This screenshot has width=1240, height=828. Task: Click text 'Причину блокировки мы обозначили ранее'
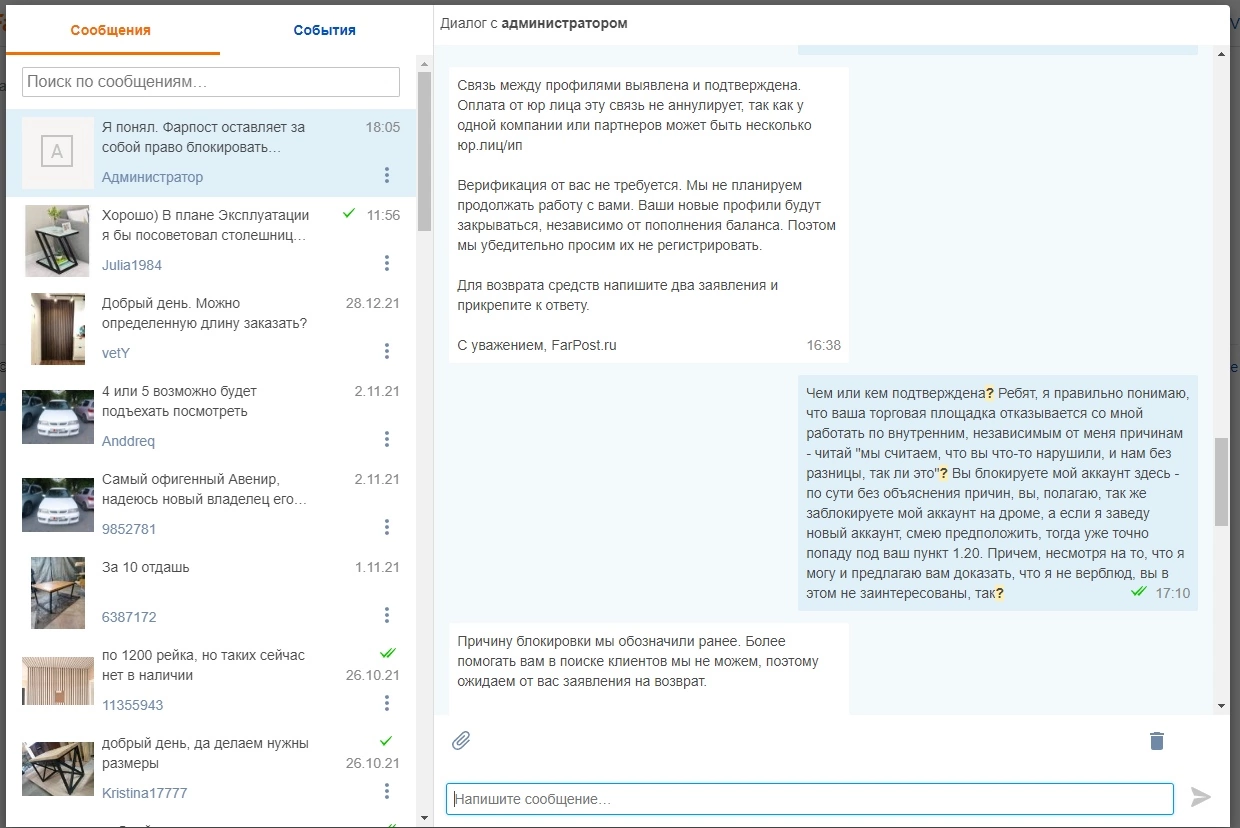(x=600, y=641)
